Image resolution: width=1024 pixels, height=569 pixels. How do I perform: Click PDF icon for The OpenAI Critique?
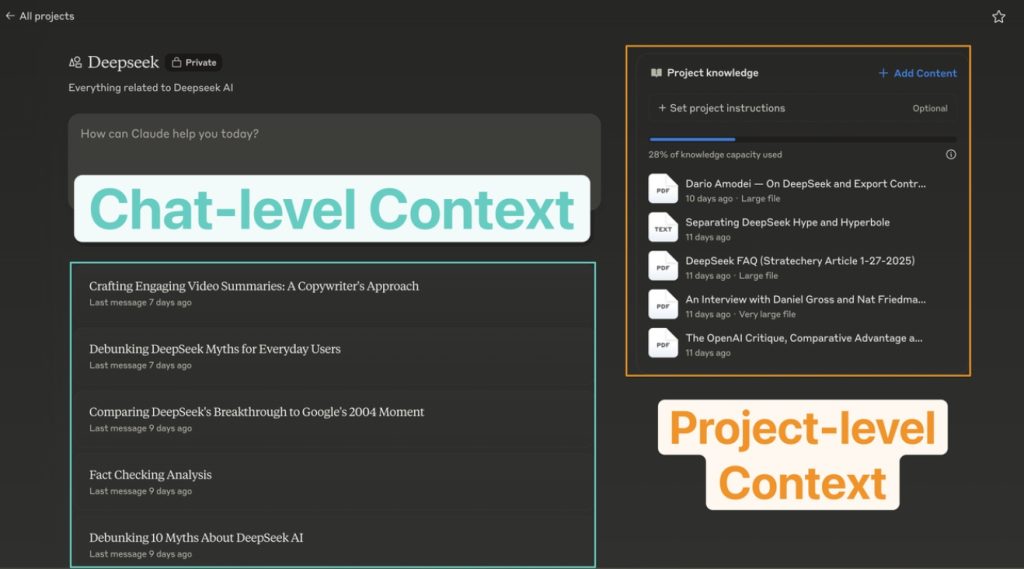click(662, 343)
